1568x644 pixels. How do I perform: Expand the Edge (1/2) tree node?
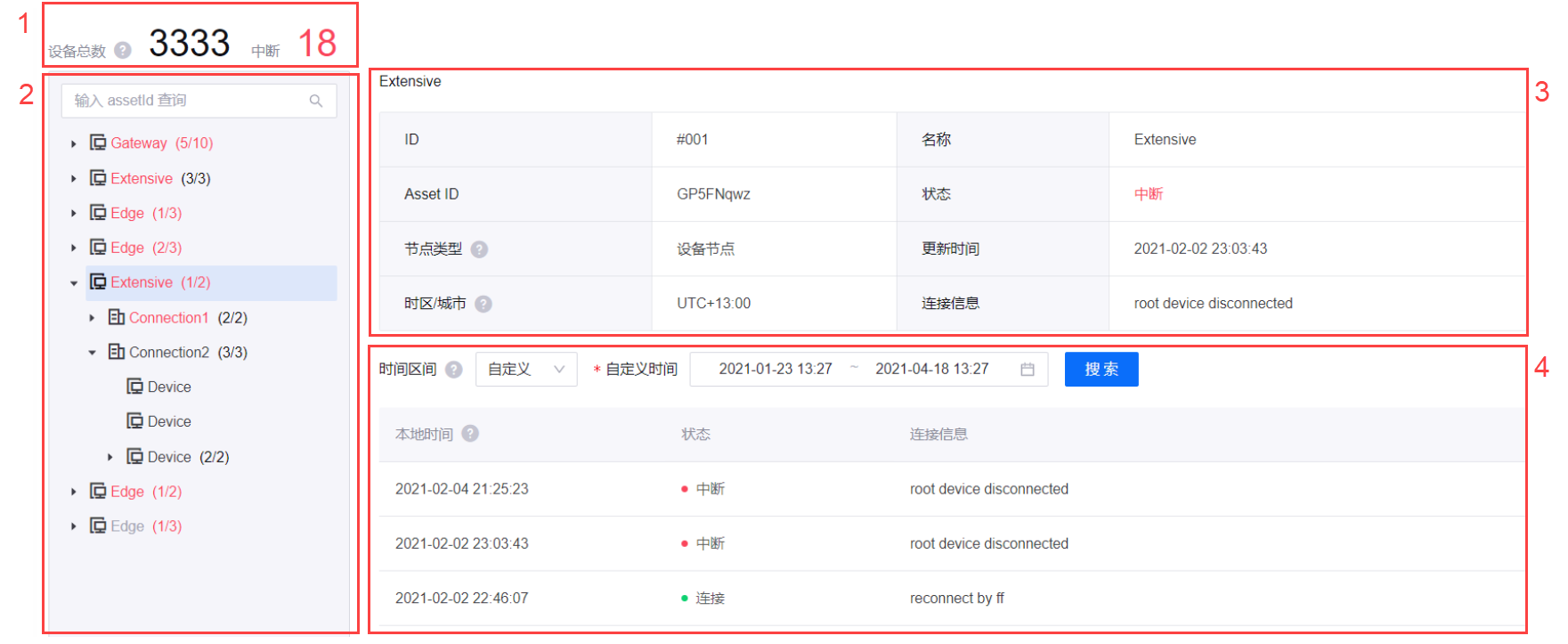(x=74, y=492)
